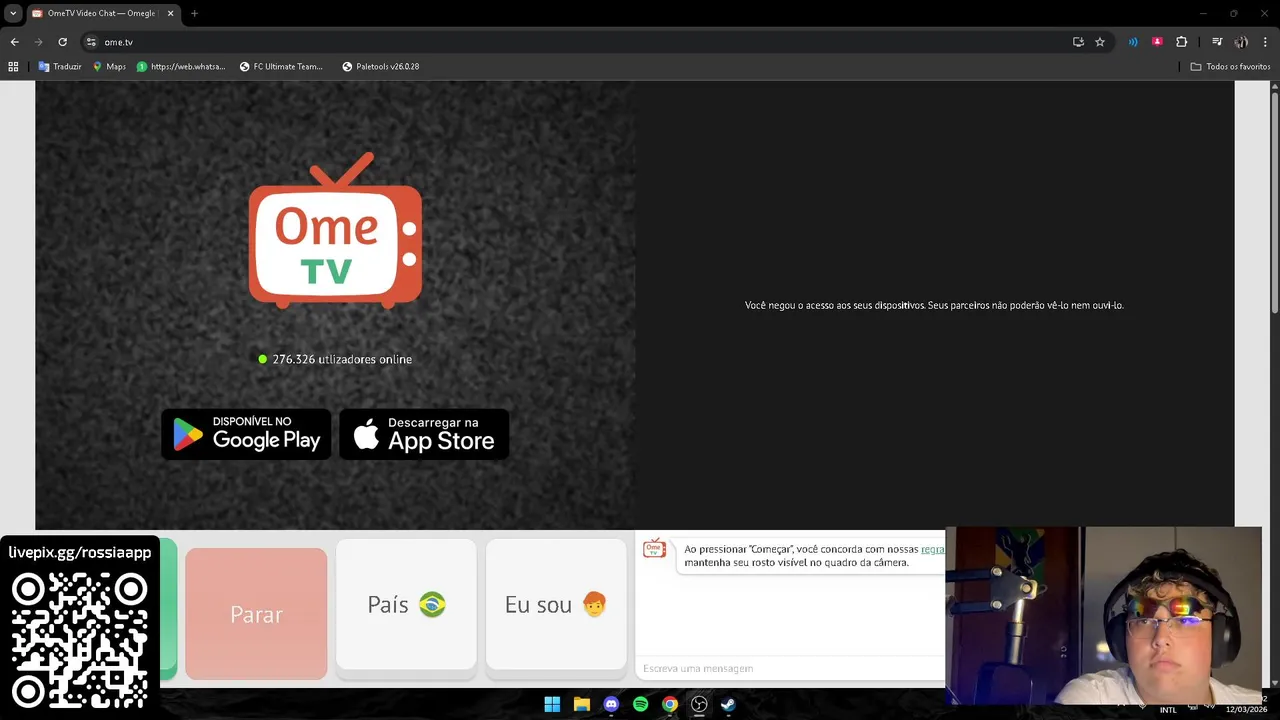Open the Eu sou gender selector

[556, 604]
